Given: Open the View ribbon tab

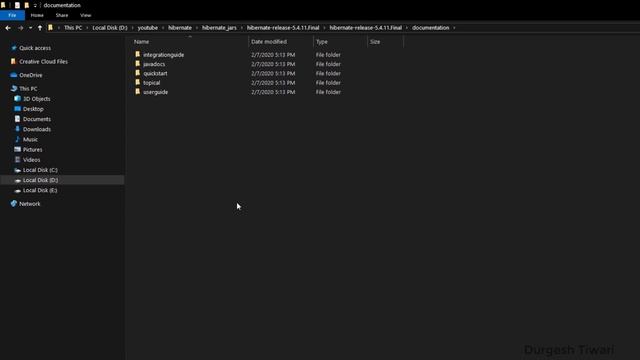Looking at the screenshot, I should [85, 15].
